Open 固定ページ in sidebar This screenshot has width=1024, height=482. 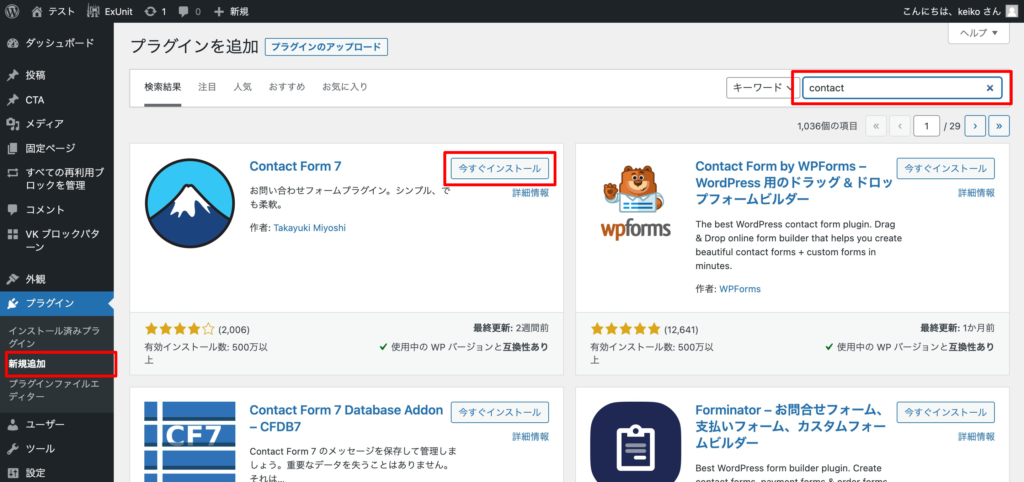[57, 148]
